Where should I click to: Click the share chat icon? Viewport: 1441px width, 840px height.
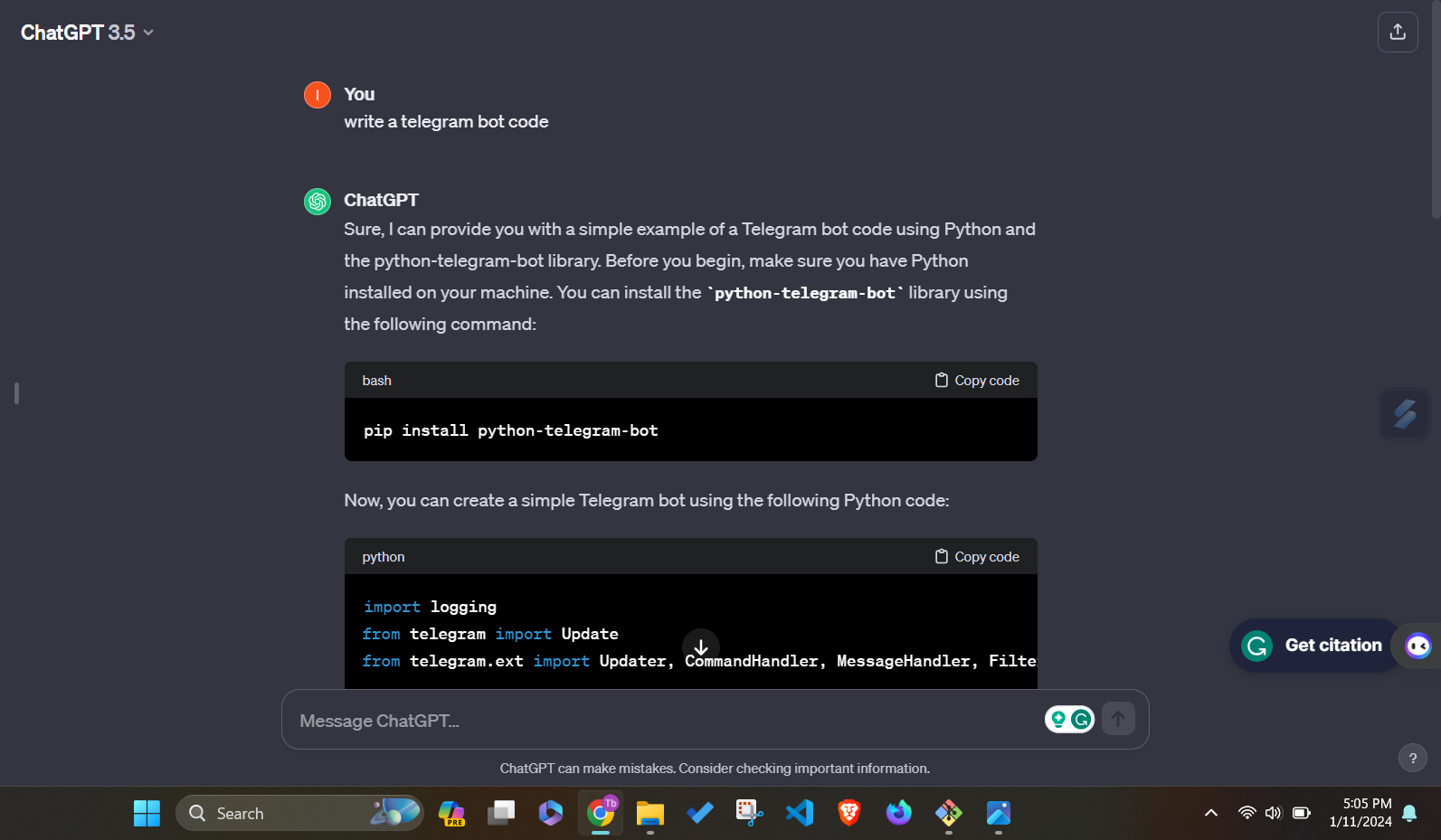tap(1398, 33)
